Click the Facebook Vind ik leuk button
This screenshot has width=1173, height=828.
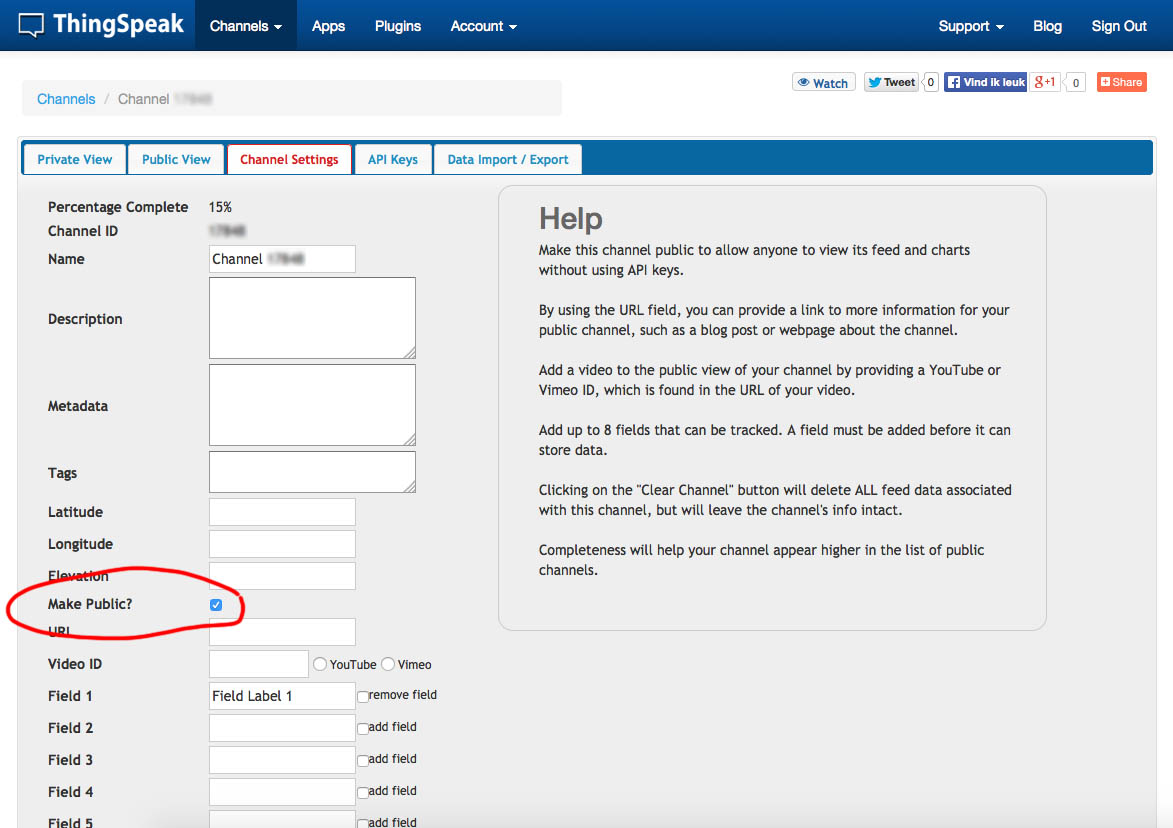985,82
